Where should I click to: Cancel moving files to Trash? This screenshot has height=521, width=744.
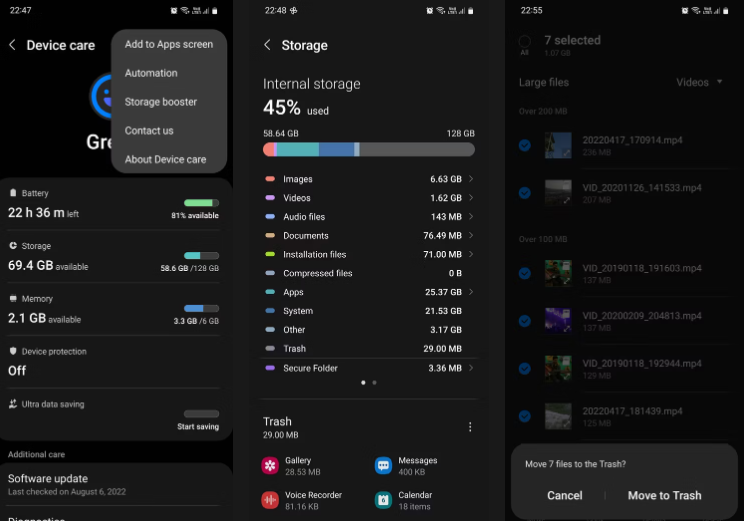pyautogui.click(x=565, y=495)
